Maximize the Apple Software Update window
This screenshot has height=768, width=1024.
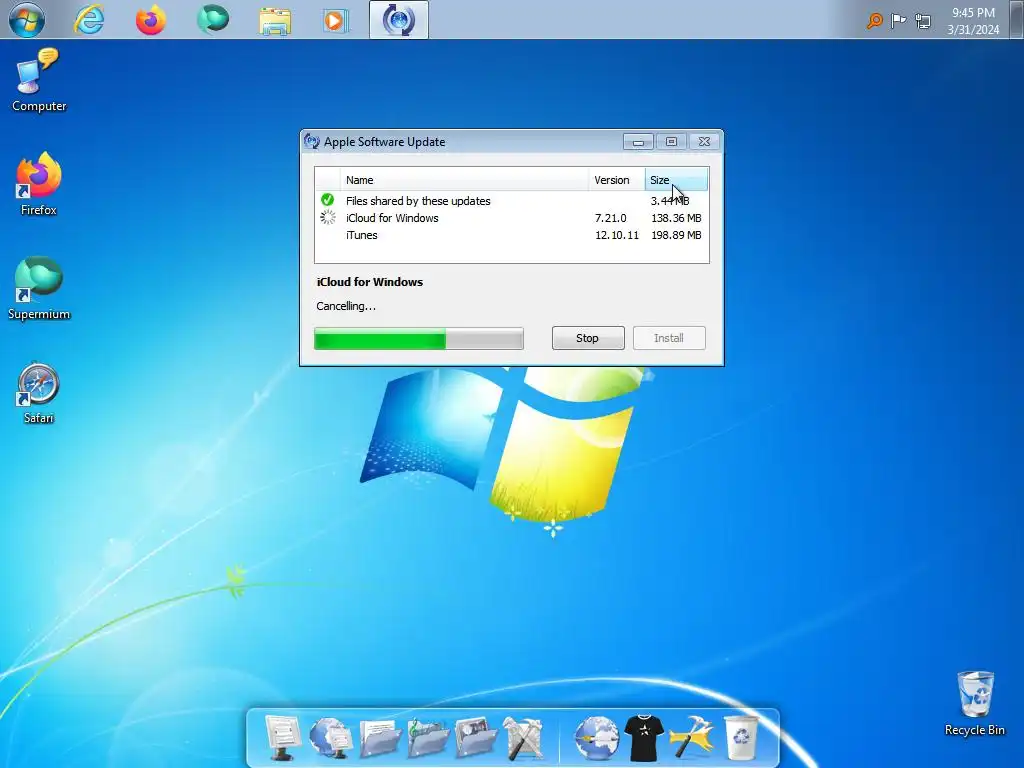(x=671, y=142)
